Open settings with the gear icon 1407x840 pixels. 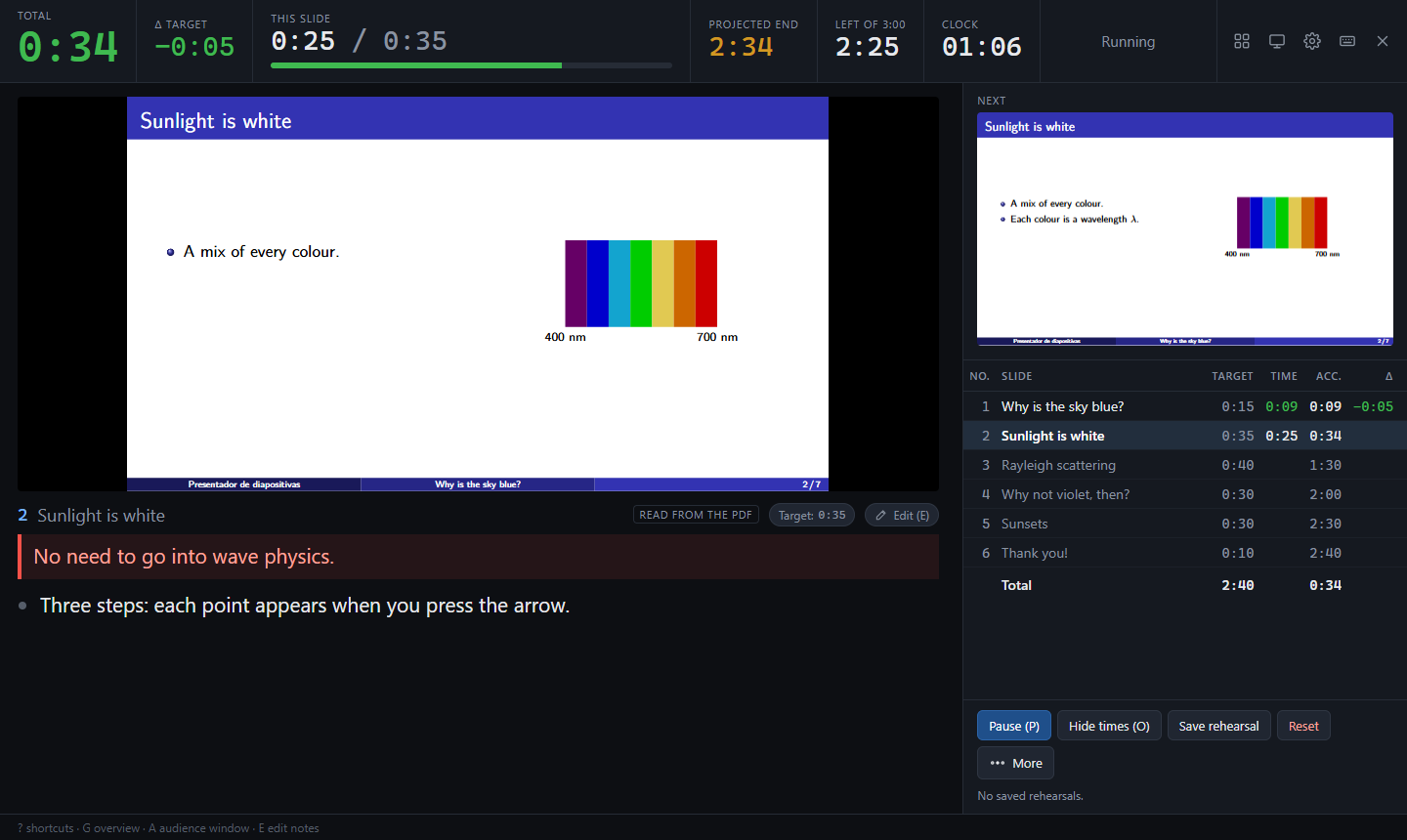point(1312,41)
